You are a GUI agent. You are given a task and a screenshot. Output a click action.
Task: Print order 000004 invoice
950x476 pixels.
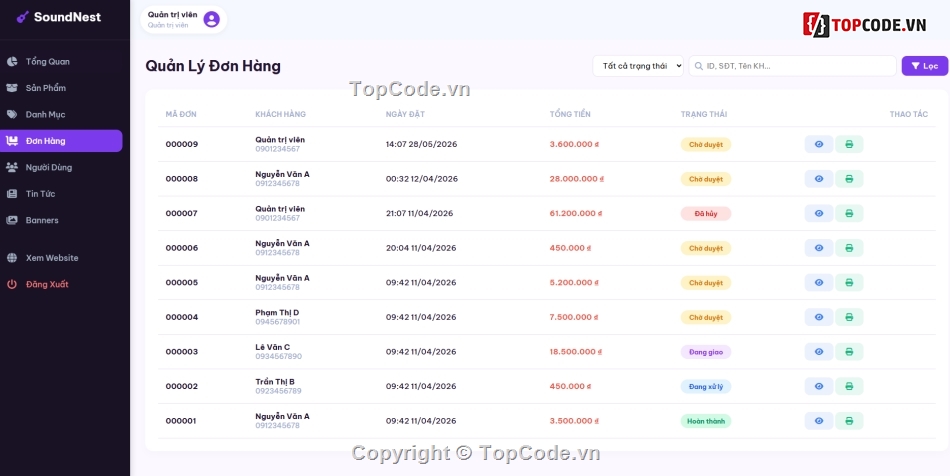pos(849,317)
